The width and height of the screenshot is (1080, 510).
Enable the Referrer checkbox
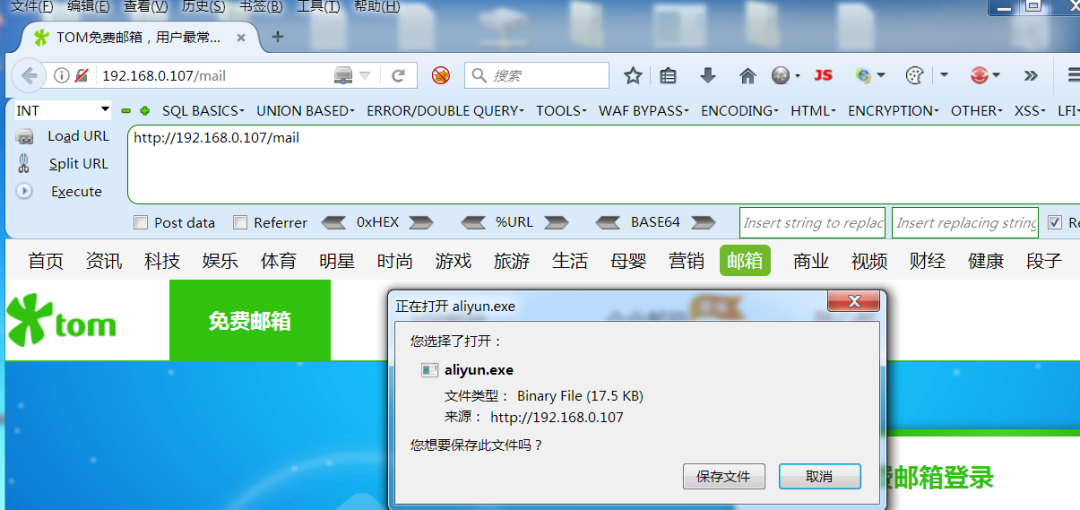[x=240, y=223]
